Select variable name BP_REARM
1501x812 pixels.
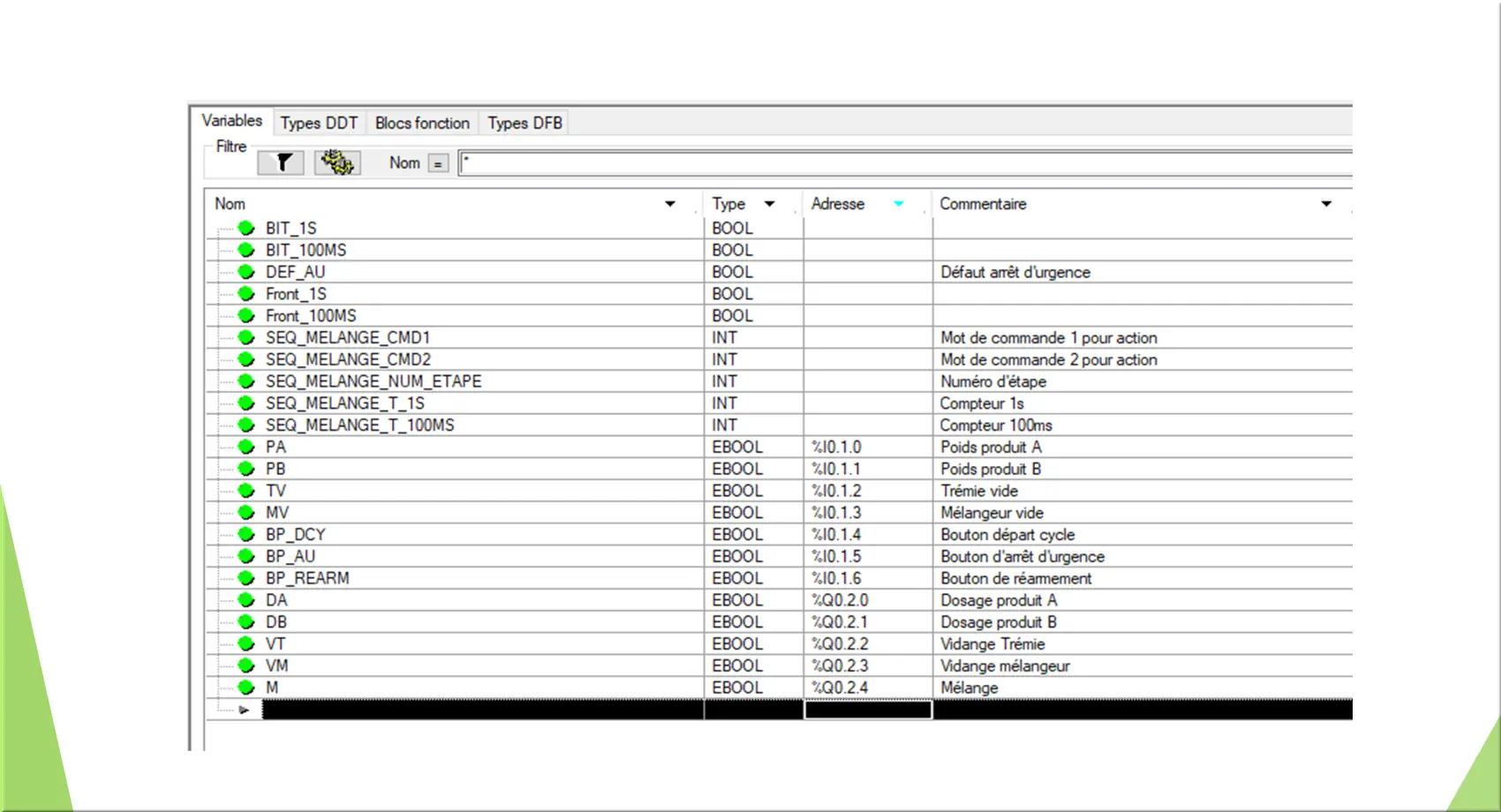point(307,578)
